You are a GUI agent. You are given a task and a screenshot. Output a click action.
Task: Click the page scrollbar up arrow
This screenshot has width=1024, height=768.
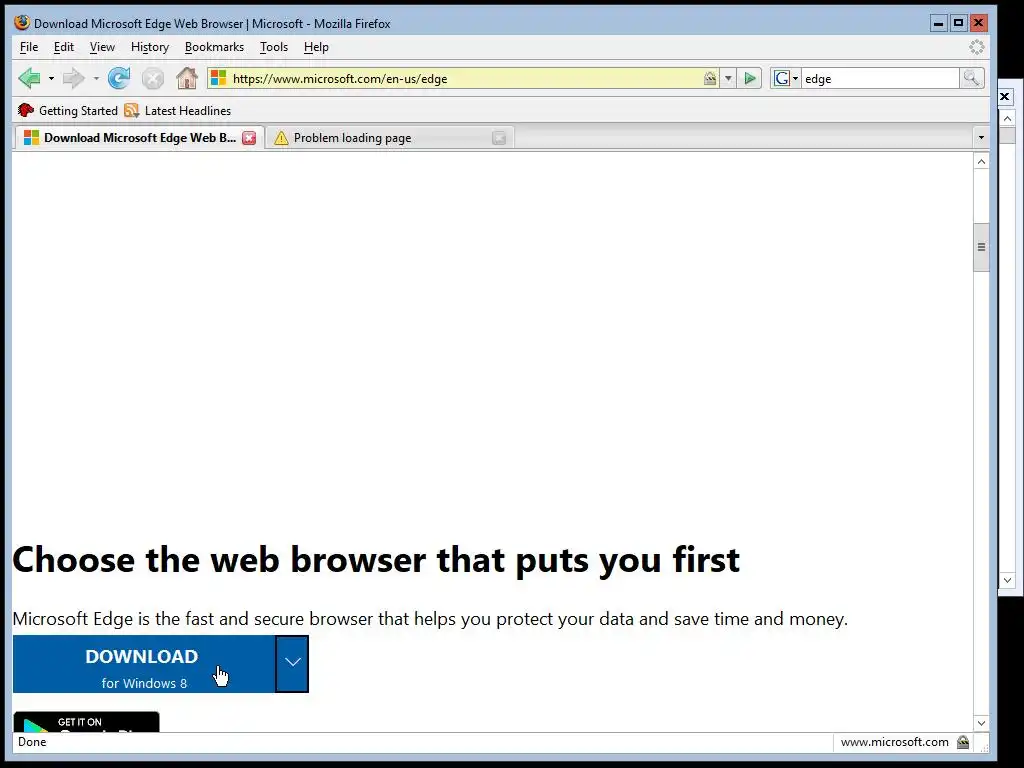coord(981,161)
